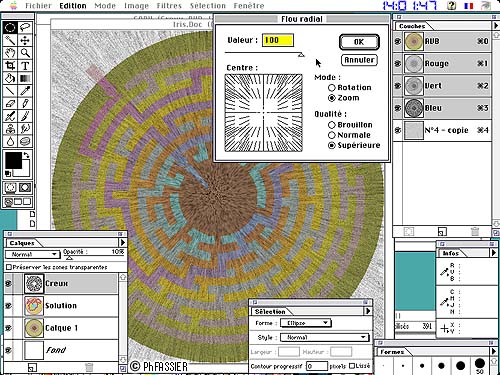Click the Valeur slider handle

tap(301, 55)
